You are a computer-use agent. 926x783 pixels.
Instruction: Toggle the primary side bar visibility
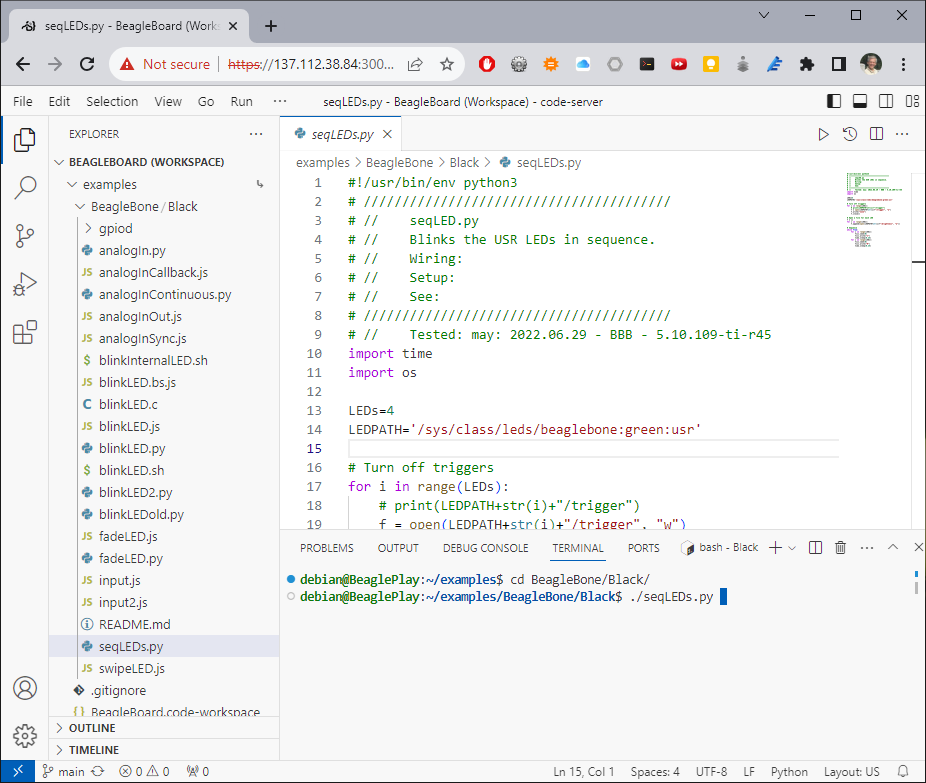click(833, 101)
